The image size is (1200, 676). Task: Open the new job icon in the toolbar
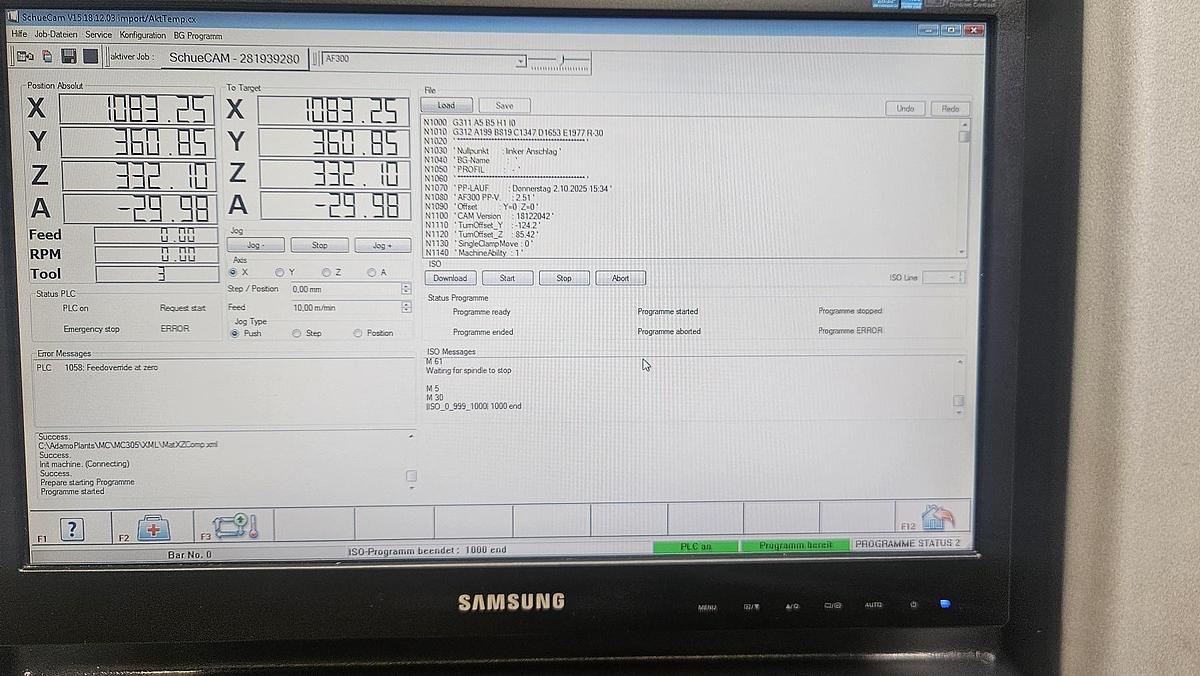23,57
